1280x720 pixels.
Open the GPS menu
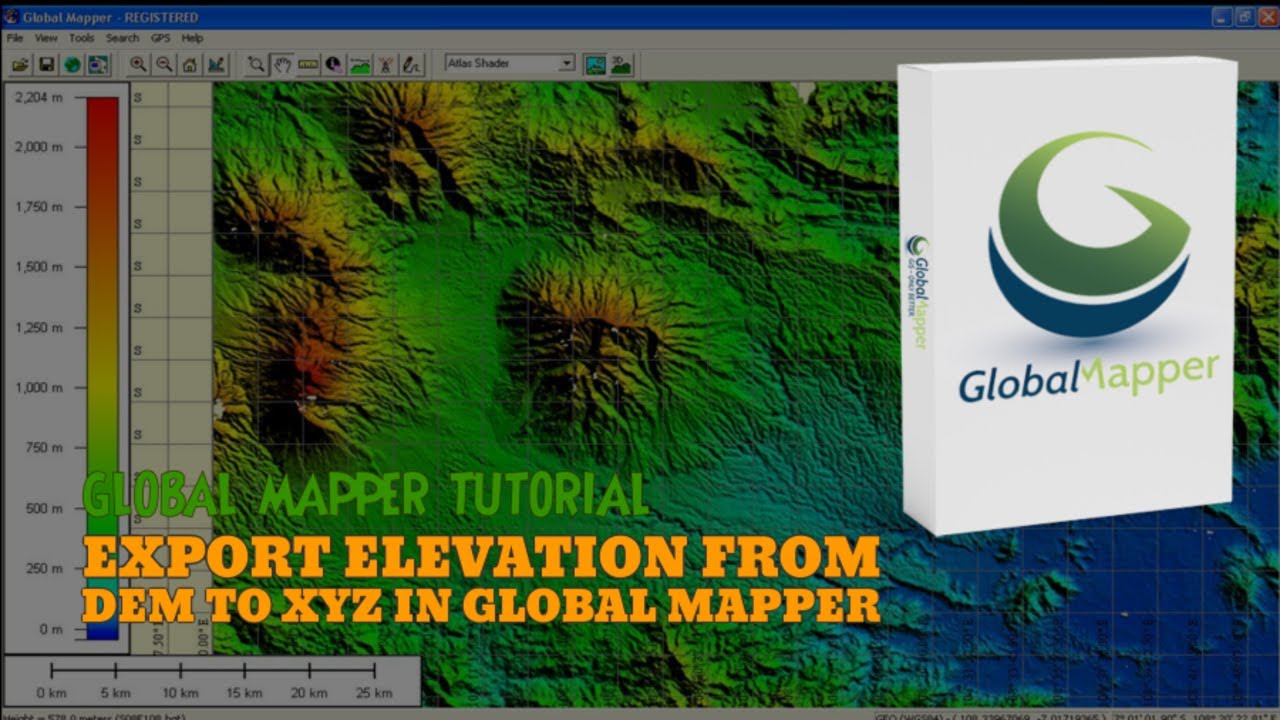point(160,38)
